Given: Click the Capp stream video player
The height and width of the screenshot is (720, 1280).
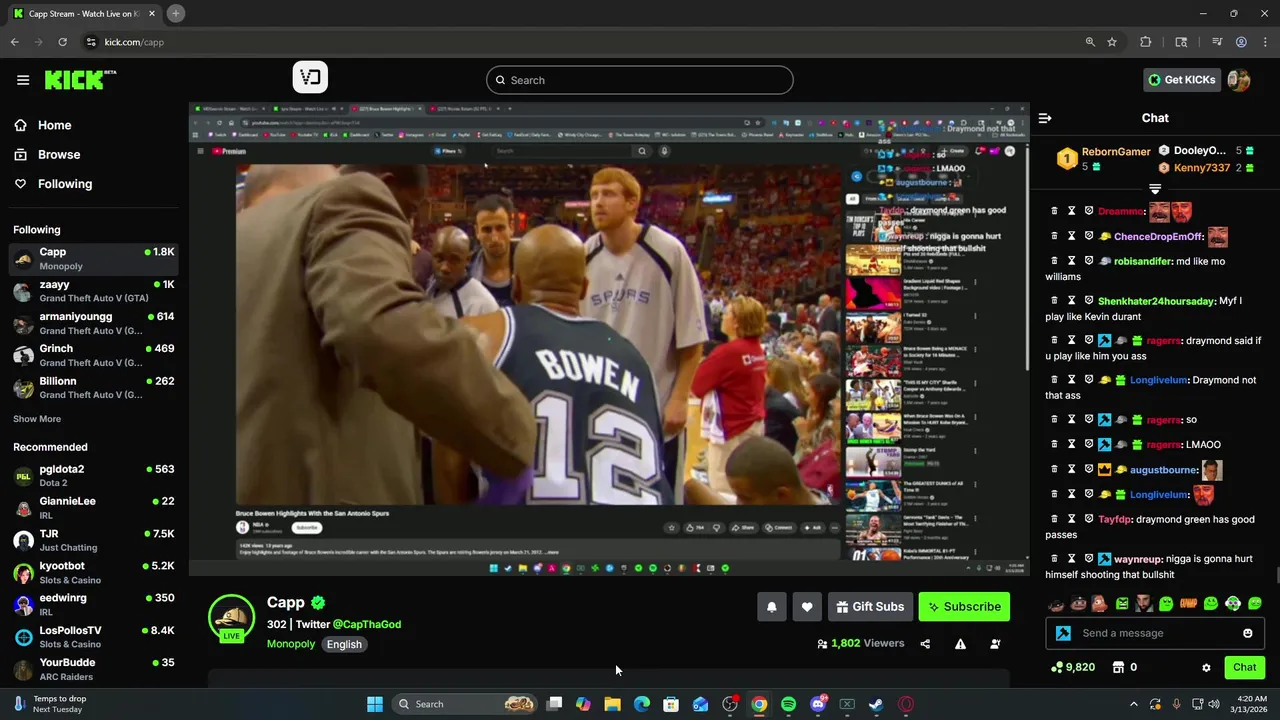Looking at the screenshot, I should [609, 338].
